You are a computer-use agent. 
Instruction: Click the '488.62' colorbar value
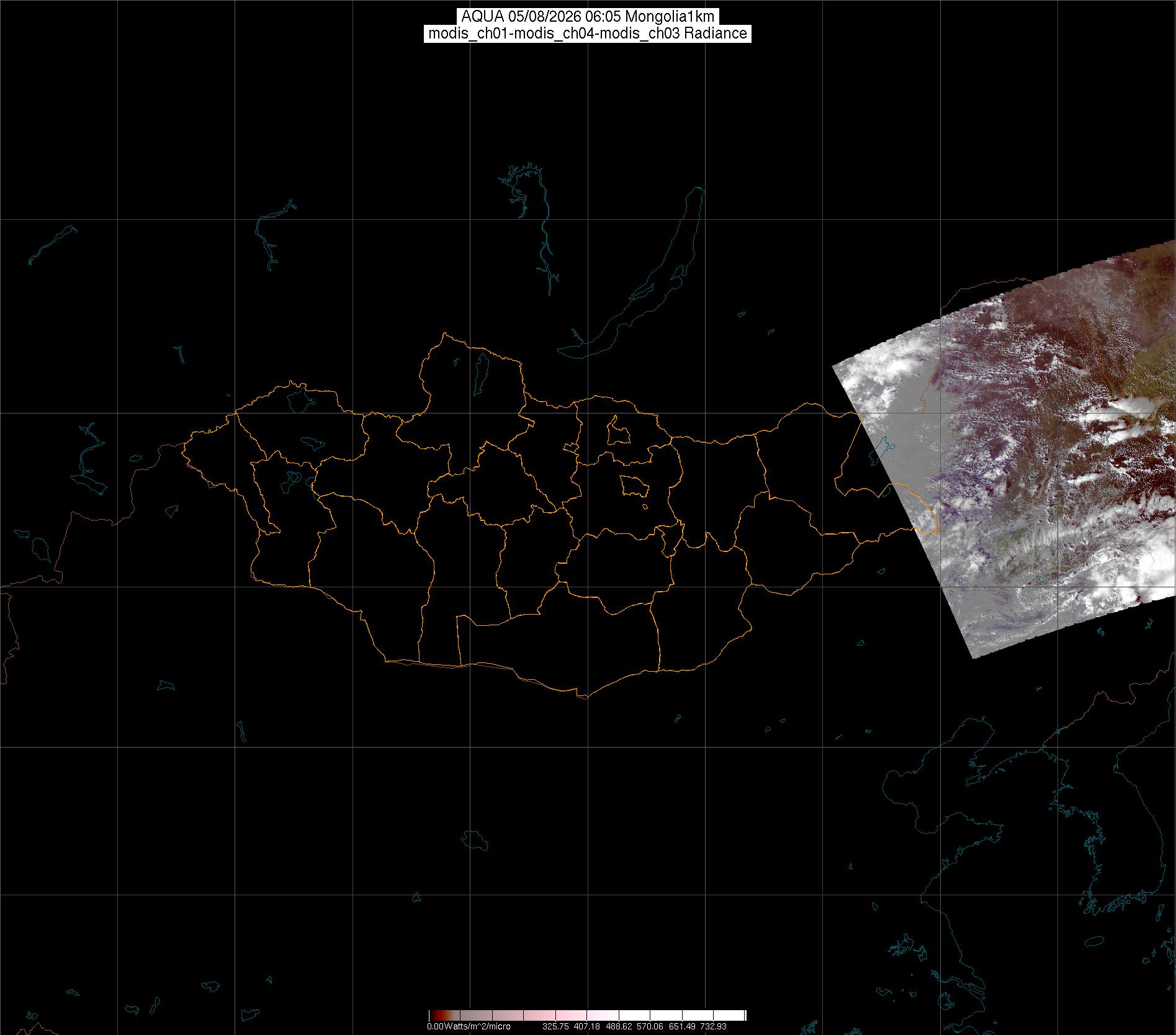pyautogui.click(x=619, y=1026)
